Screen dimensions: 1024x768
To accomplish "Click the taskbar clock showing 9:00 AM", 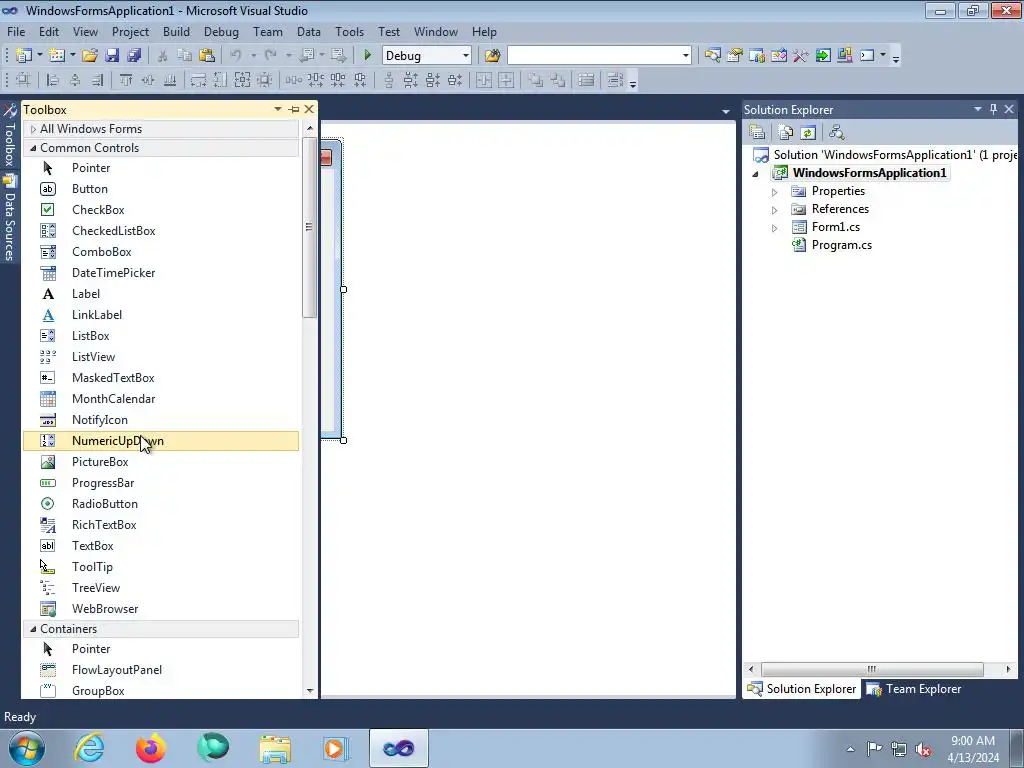I will [x=973, y=748].
